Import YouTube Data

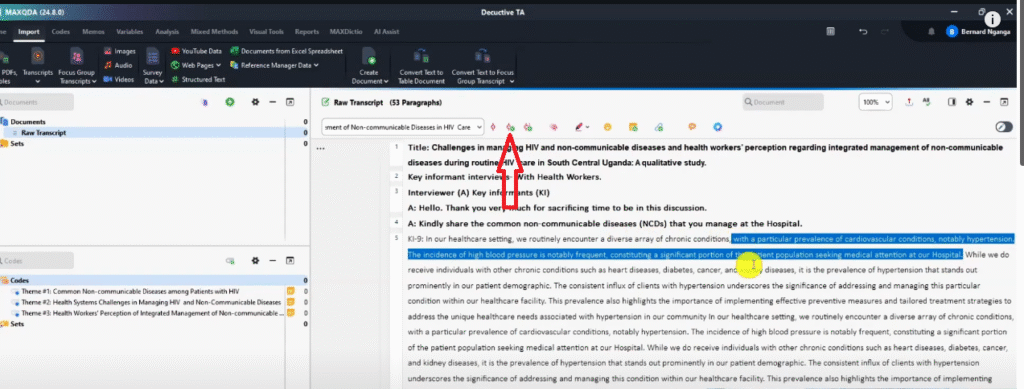pos(197,51)
